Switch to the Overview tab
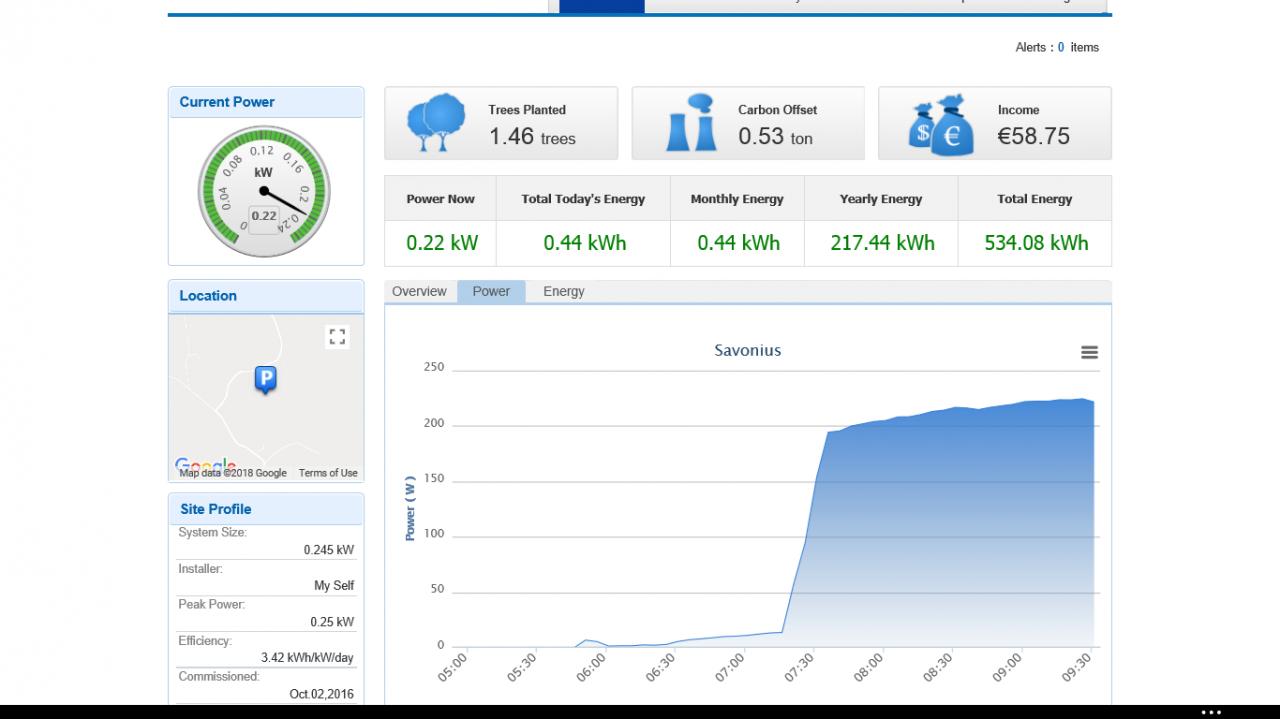This screenshot has height=719, width=1280. 419,291
